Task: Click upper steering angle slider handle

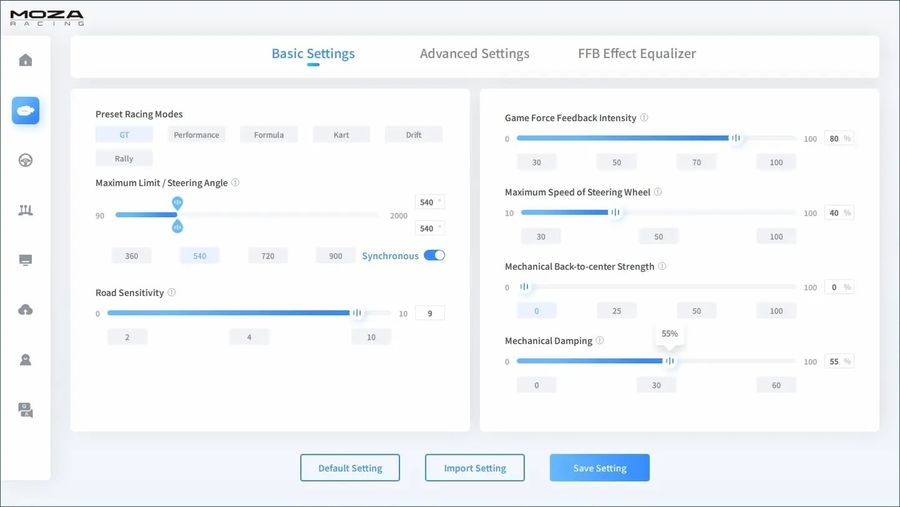Action: (177, 203)
